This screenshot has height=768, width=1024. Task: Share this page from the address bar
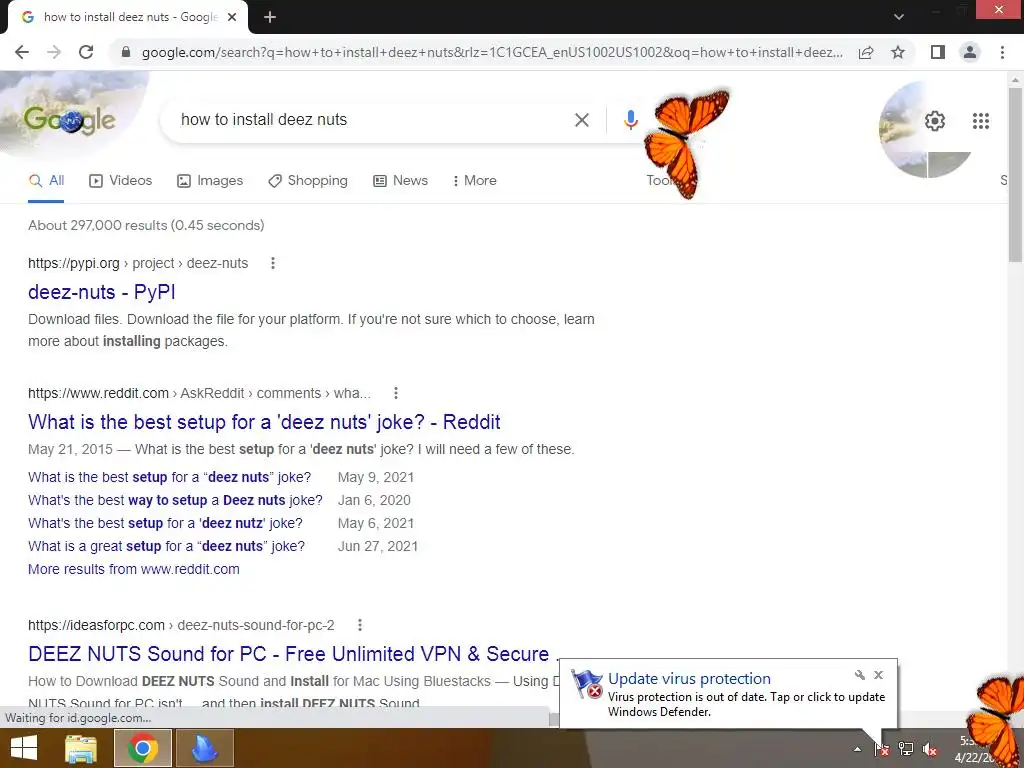866,52
